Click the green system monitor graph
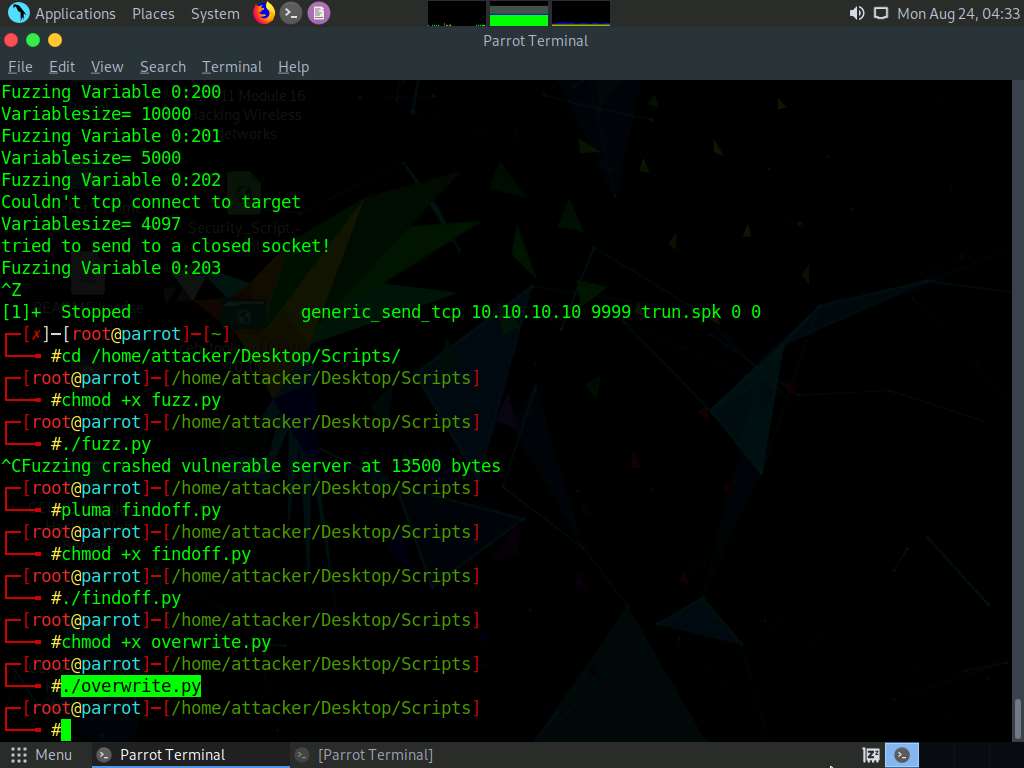Screen dimensions: 1024x768 pyautogui.click(x=519, y=13)
